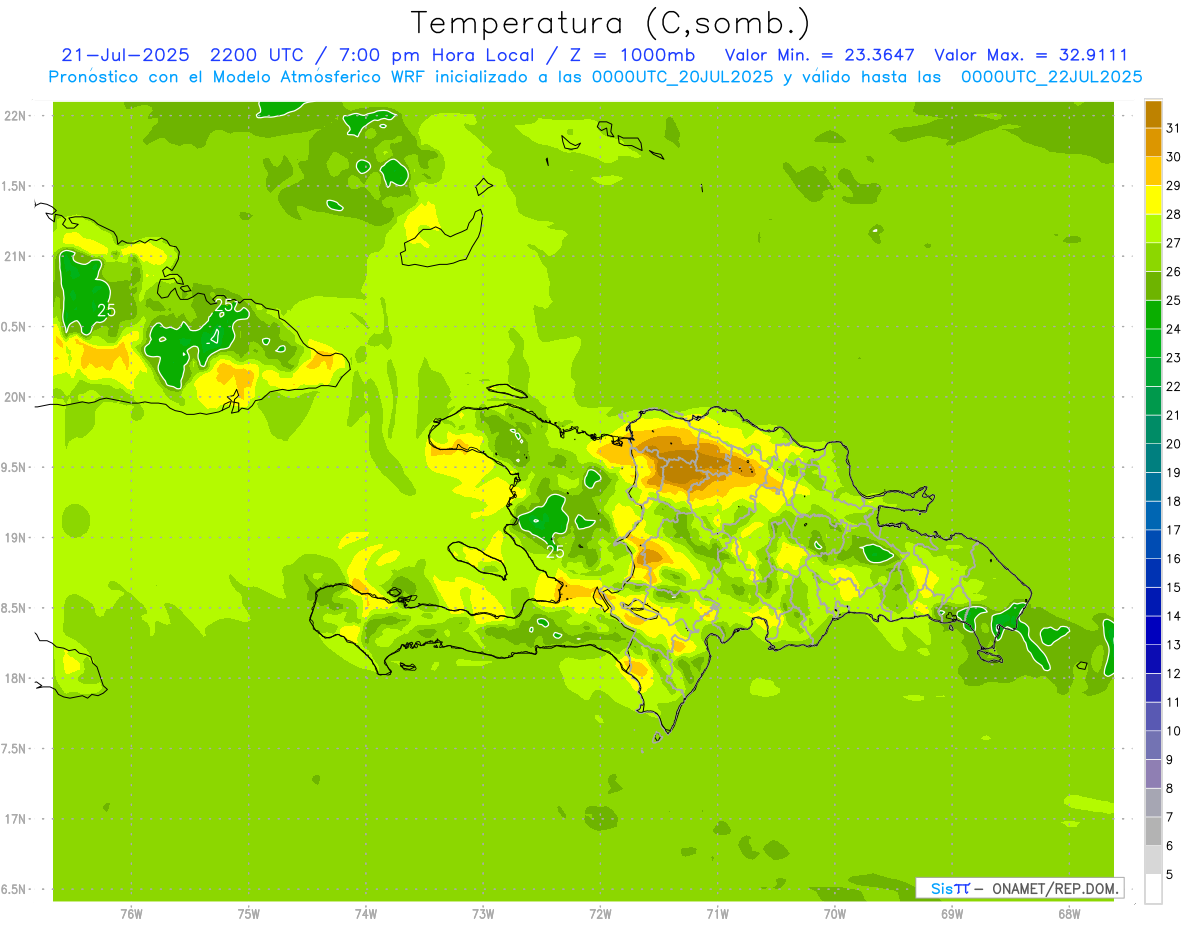
Task: Click the "75W" longitude label
Action: click(x=249, y=914)
